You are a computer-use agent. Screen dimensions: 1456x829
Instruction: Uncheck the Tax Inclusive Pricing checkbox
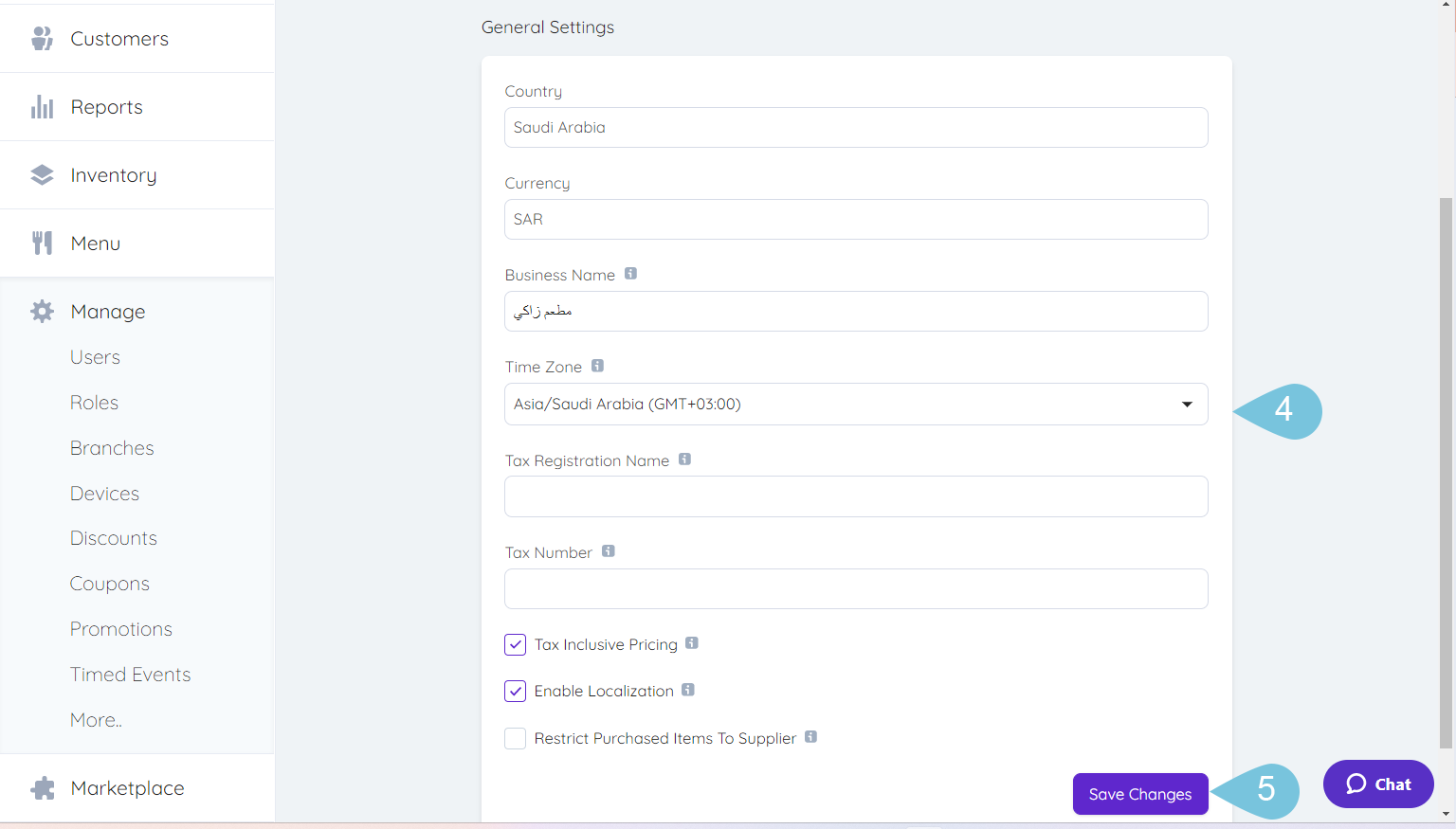coord(515,644)
